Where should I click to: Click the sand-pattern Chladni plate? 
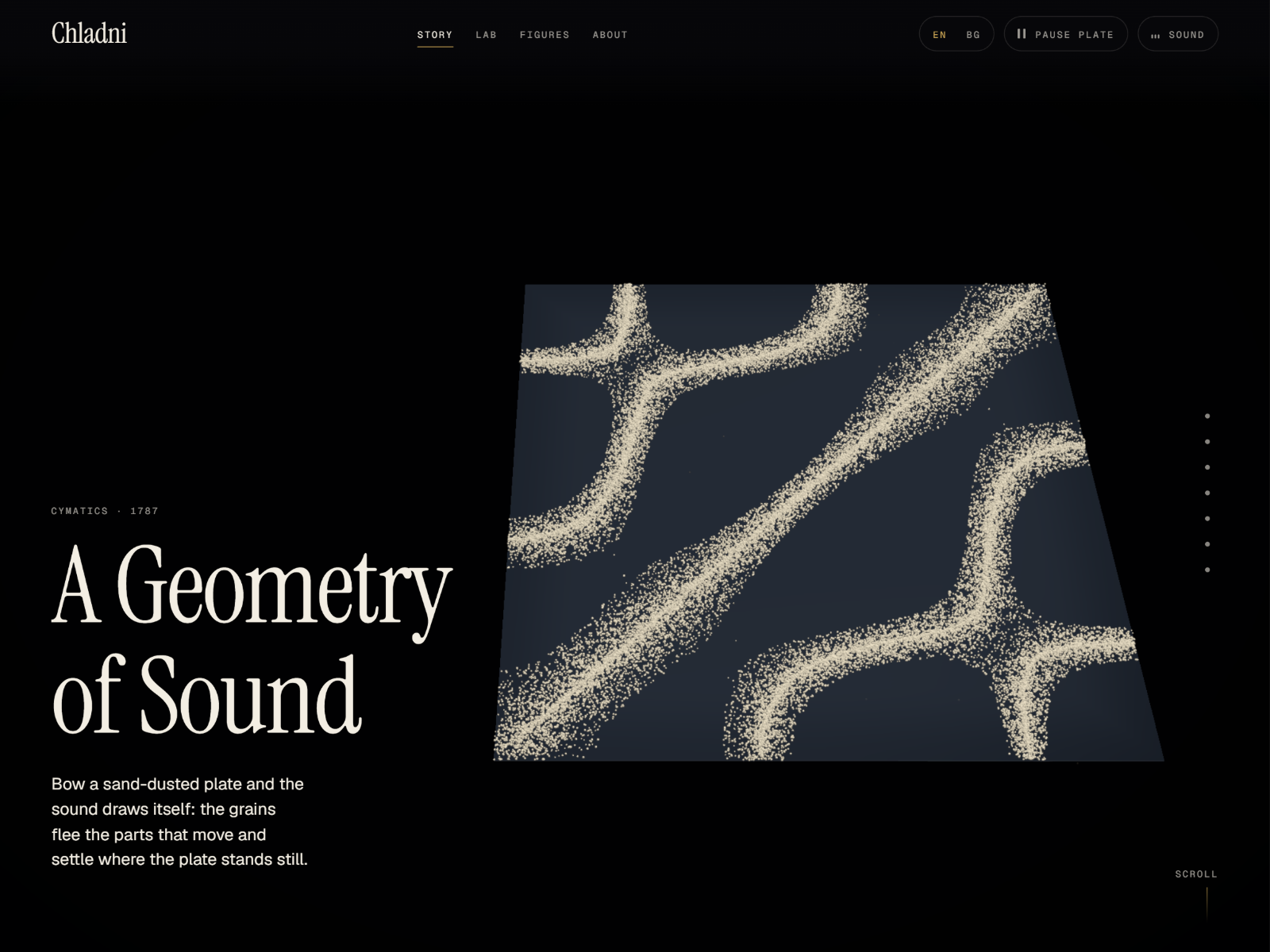click(x=829, y=522)
